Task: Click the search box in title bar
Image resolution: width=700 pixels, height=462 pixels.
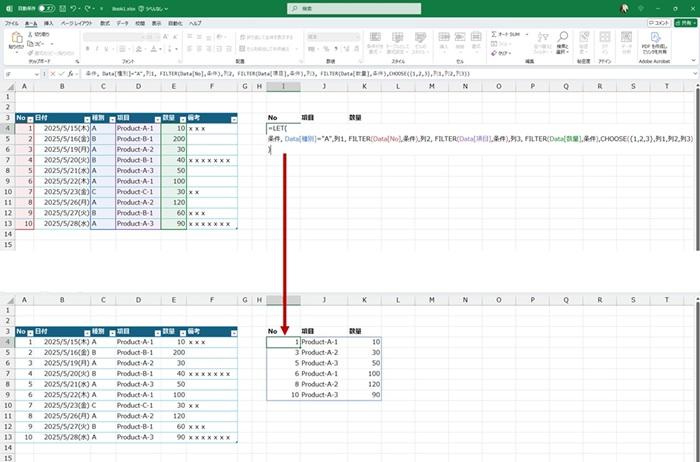Action: [x=350, y=7]
